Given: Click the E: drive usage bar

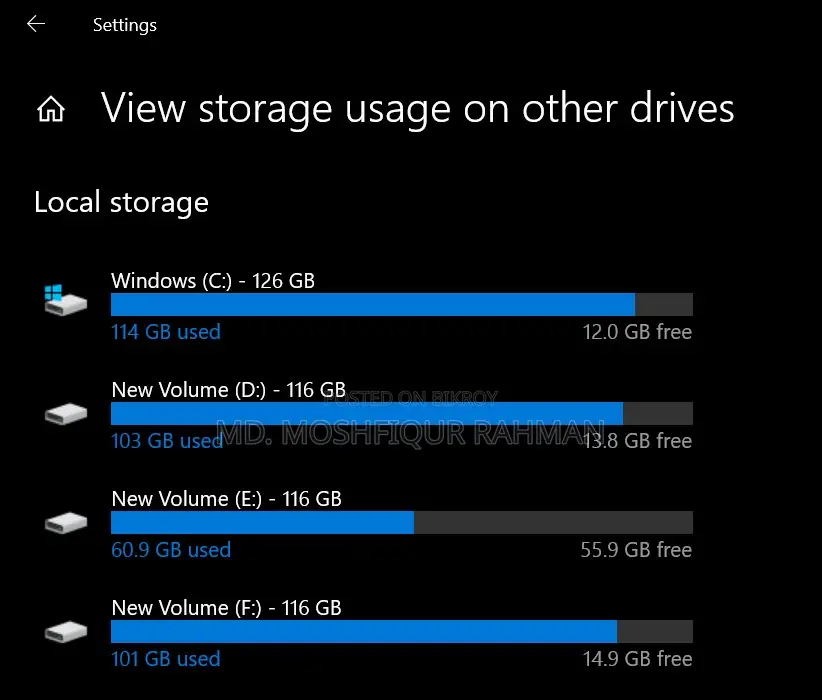Looking at the screenshot, I should click(x=402, y=523).
